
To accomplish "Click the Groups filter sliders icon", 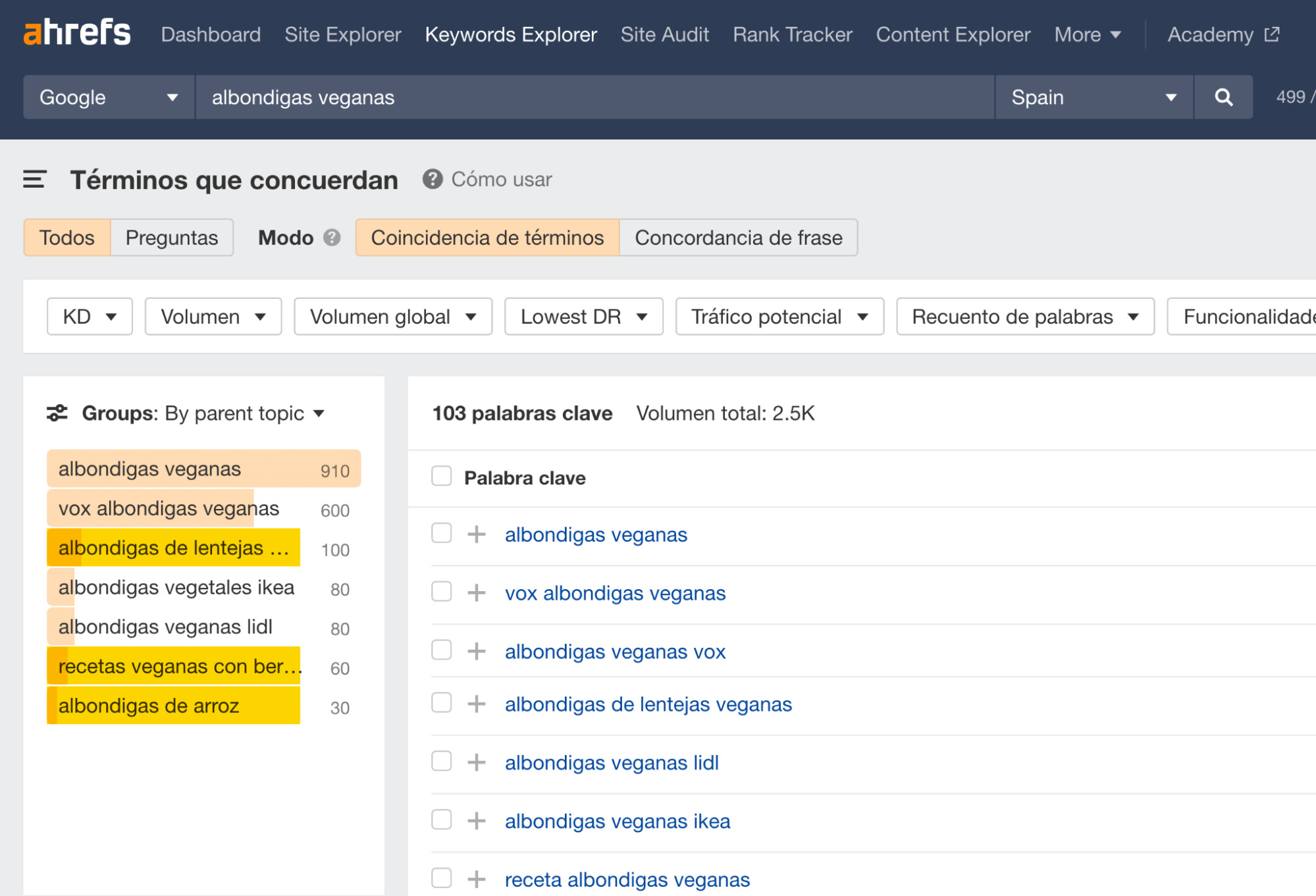I will click(x=58, y=413).
